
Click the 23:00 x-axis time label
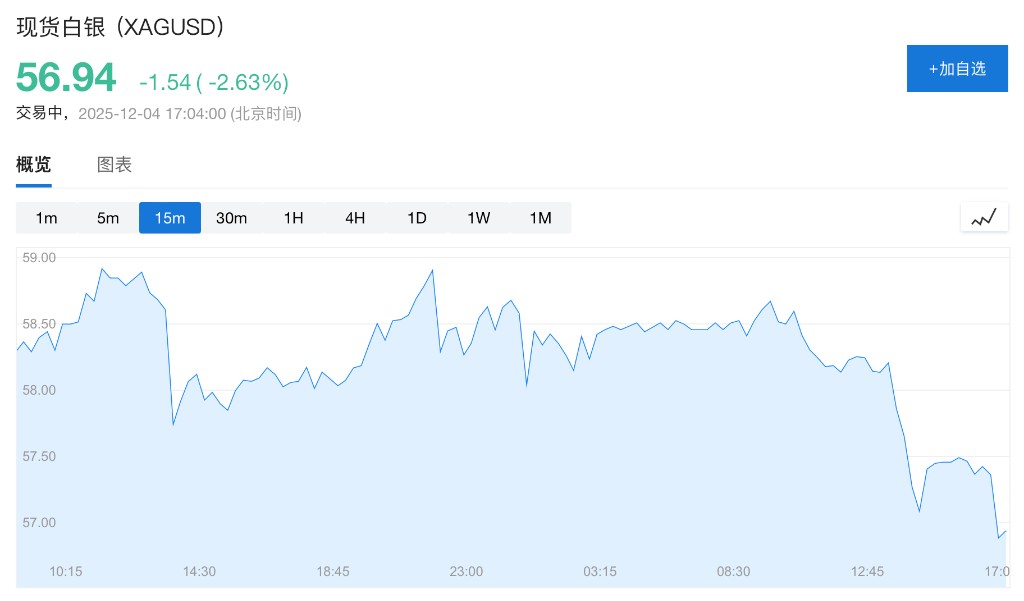(x=466, y=571)
